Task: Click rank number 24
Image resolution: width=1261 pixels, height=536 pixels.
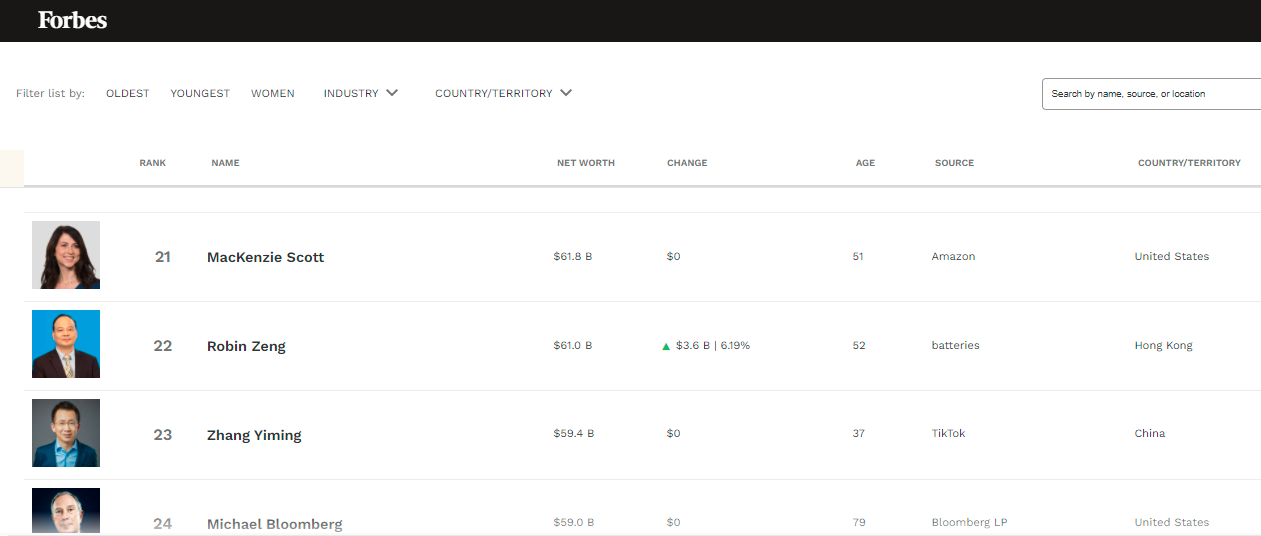Action: click(x=163, y=524)
